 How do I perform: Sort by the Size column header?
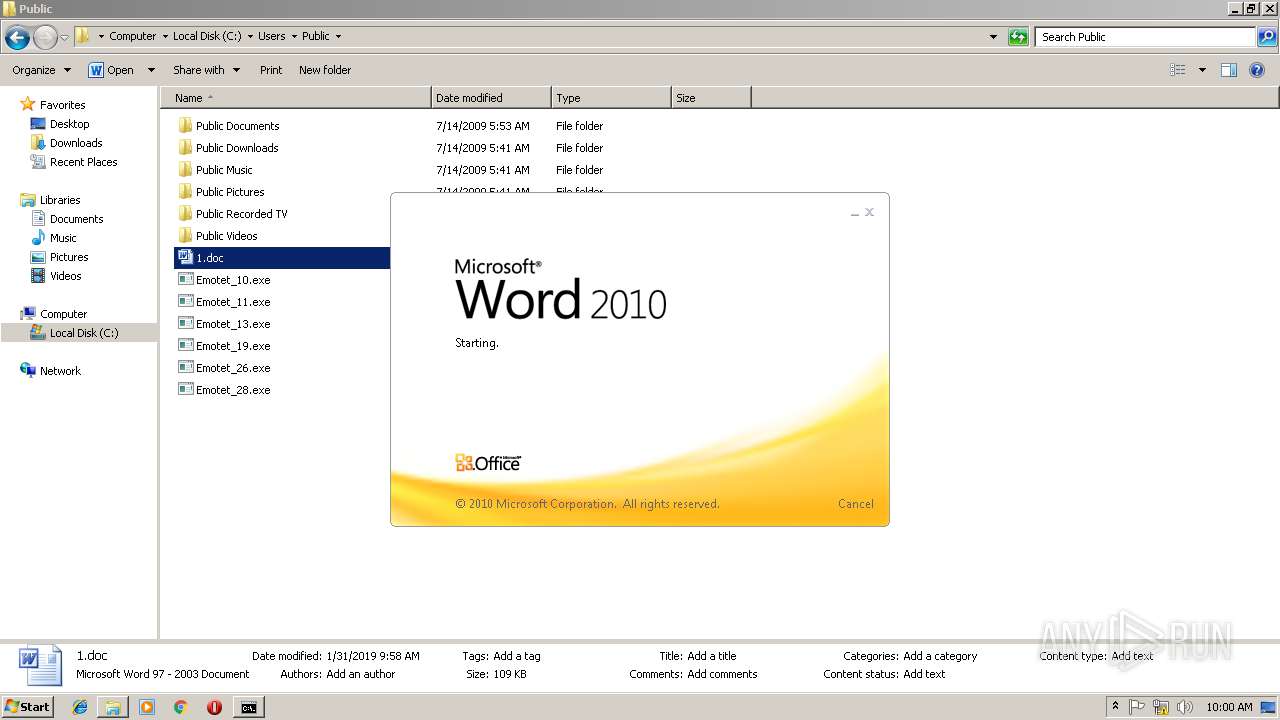(711, 98)
